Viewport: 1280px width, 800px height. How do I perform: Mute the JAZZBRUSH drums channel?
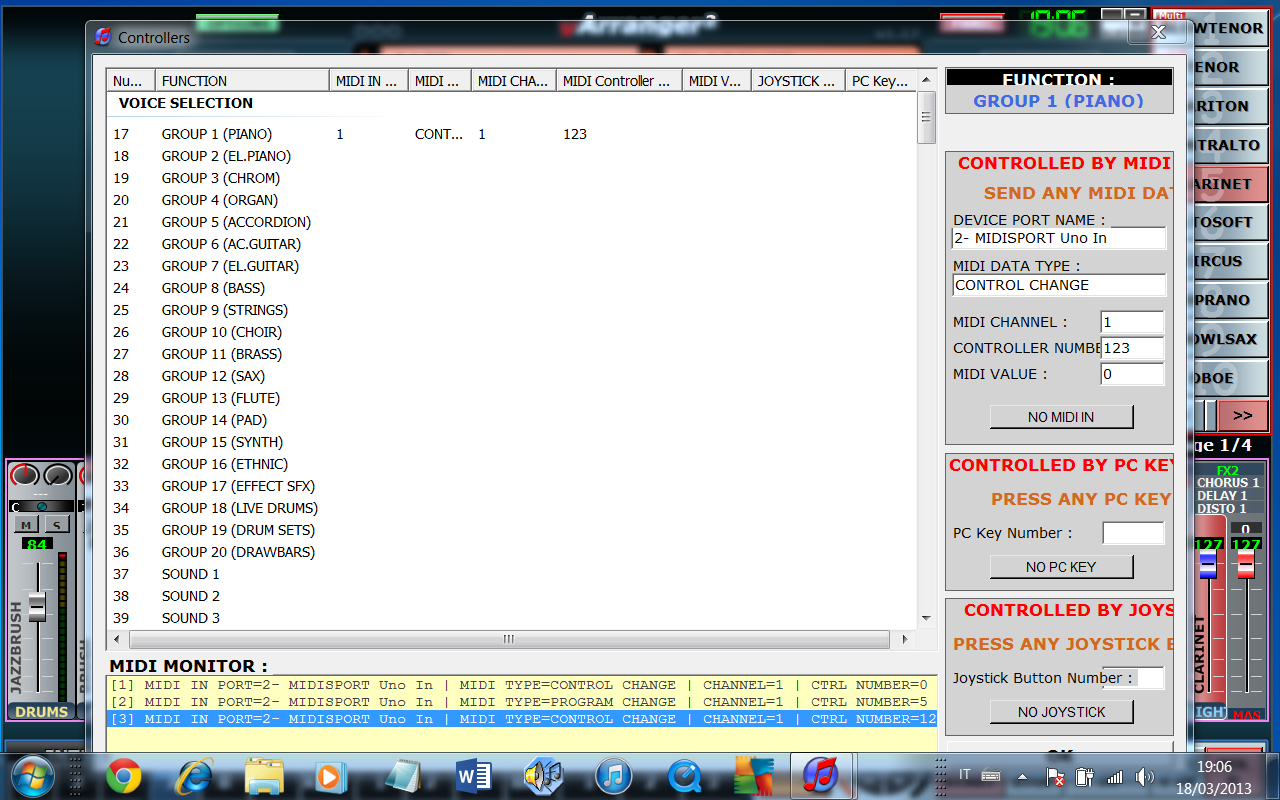tap(26, 525)
